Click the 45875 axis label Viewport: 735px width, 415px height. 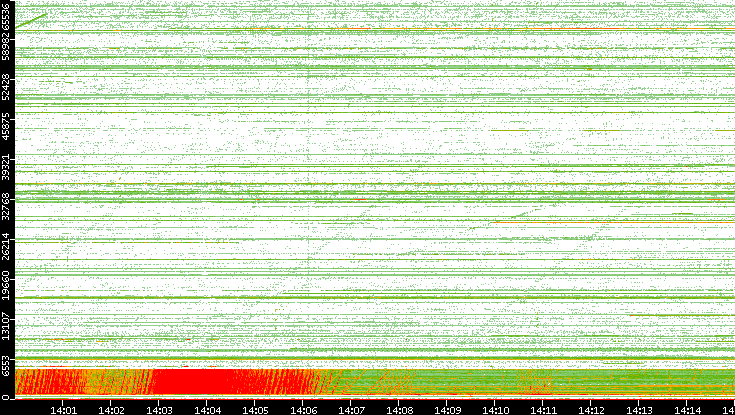click(x=7, y=126)
